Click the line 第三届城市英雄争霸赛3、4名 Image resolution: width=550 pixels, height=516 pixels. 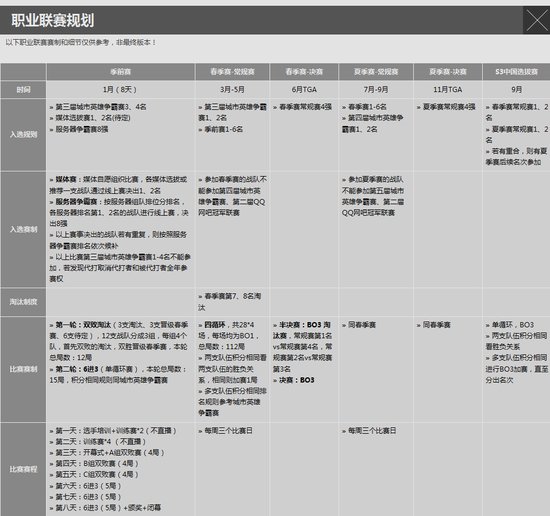(x=98, y=107)
